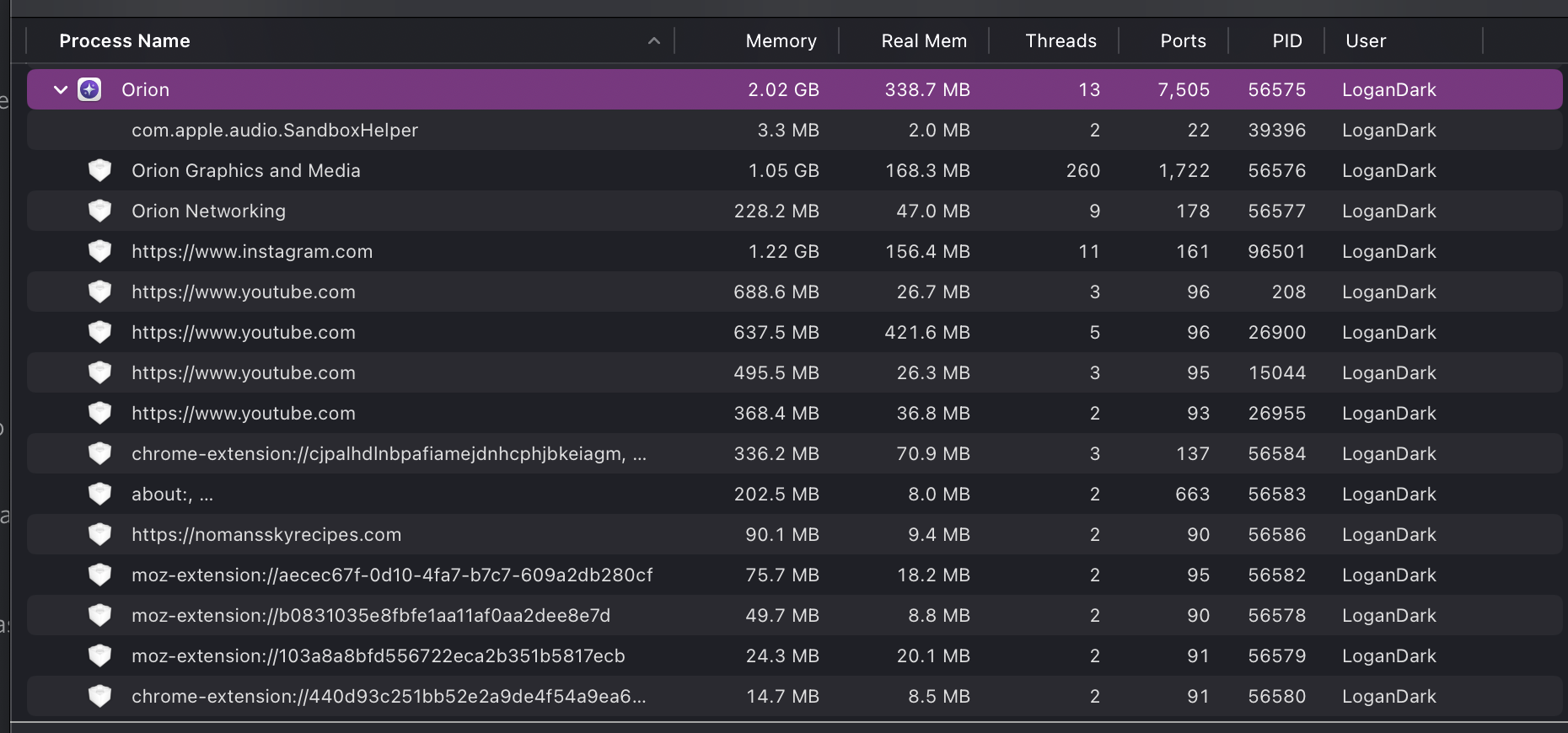Click shield icon beside instagram.com process
This screenshot has height=733, width=1568.
click(x=99, y=251)
